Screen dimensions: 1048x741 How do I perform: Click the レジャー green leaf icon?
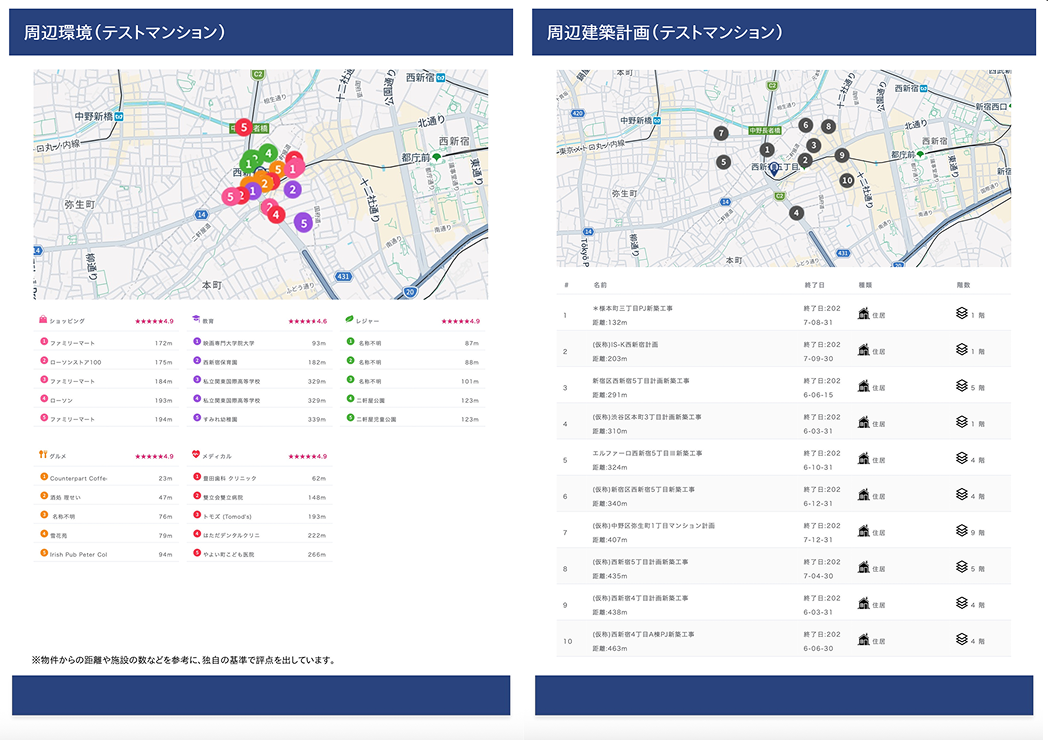pos(349,321)
